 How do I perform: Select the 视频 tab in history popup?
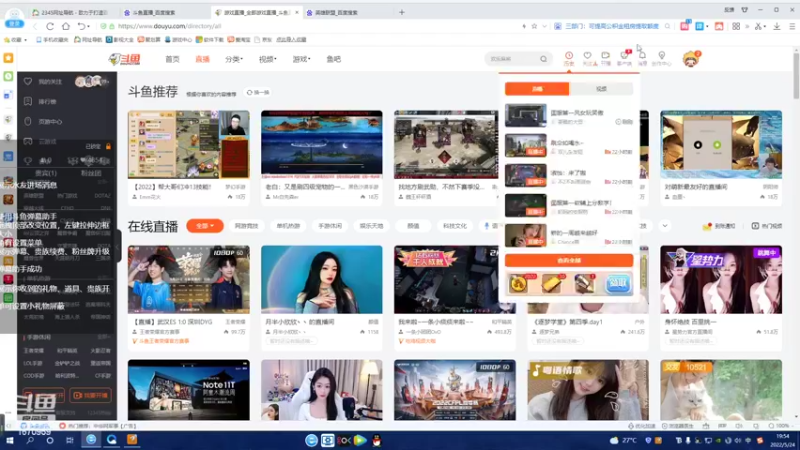(x=601, y=89)
